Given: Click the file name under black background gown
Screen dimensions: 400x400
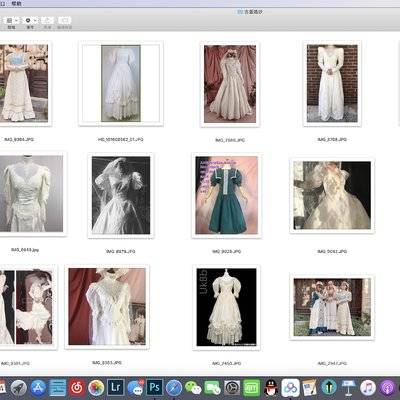Looking at the screenshot, I should [x=226, y=363].
